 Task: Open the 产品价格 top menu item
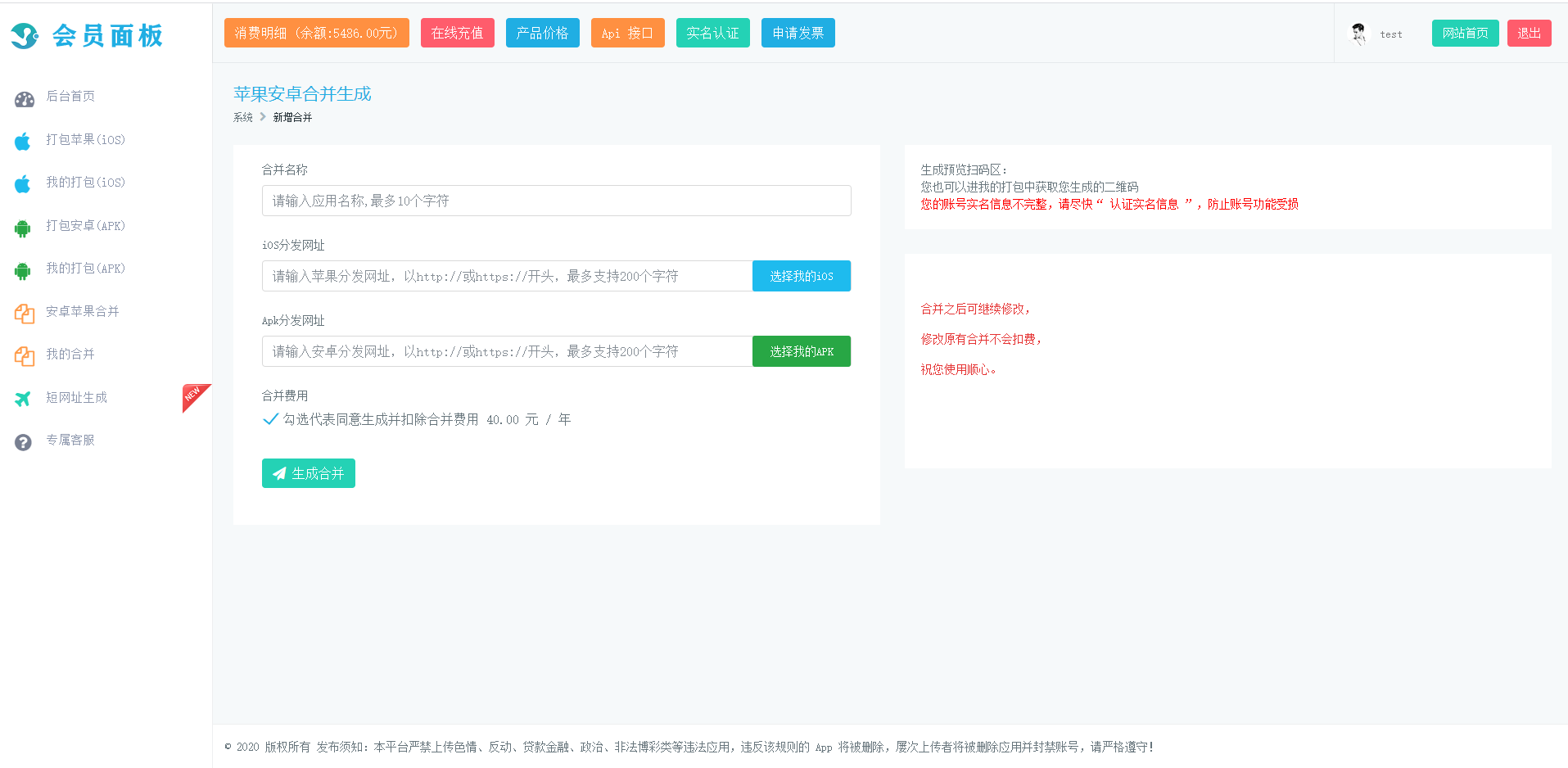(x=542, y=33)
